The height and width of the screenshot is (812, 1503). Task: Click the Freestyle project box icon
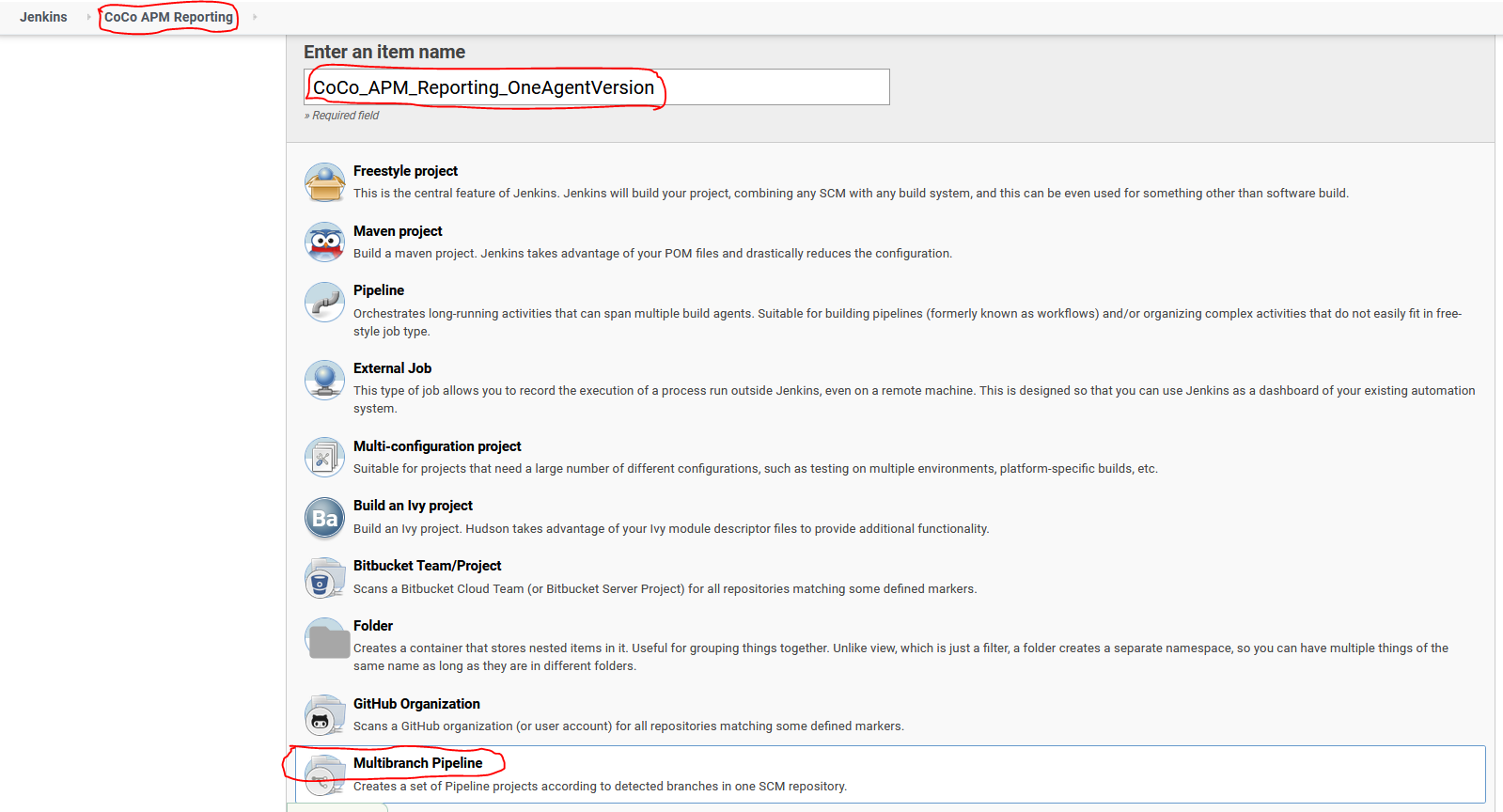[x=325, y=182]
